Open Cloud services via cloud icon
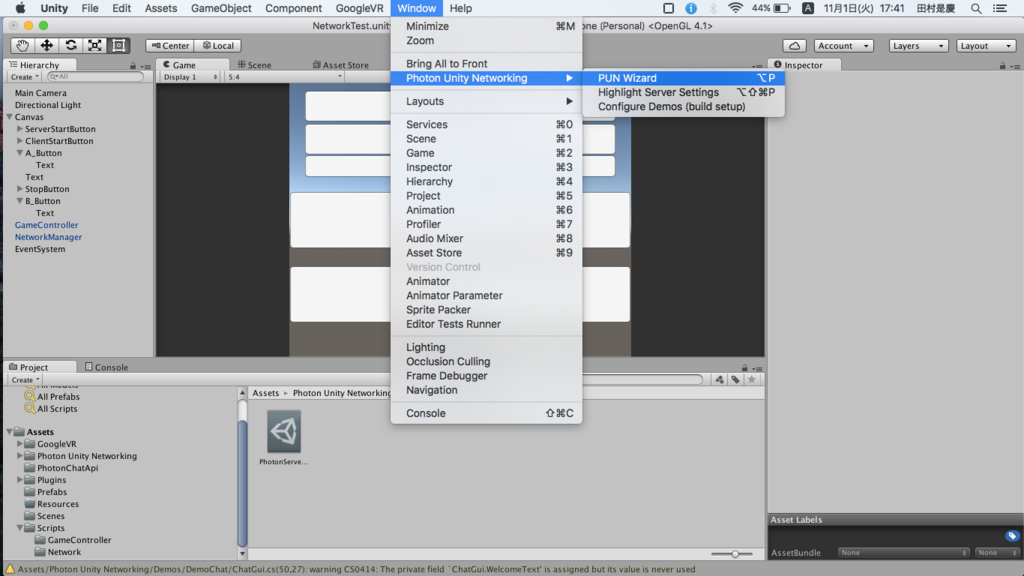Screen dimensions: 1024x576 795,46
